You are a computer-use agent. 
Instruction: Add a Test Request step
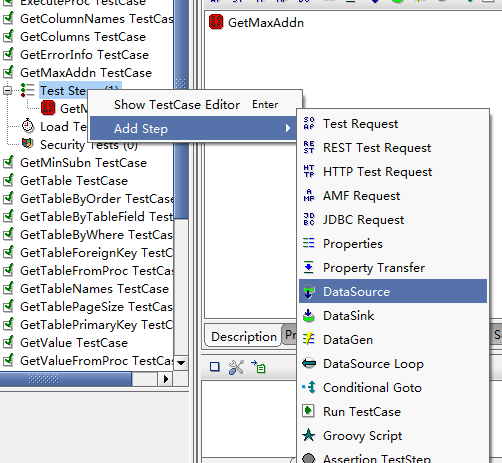(x=393, y=124)
